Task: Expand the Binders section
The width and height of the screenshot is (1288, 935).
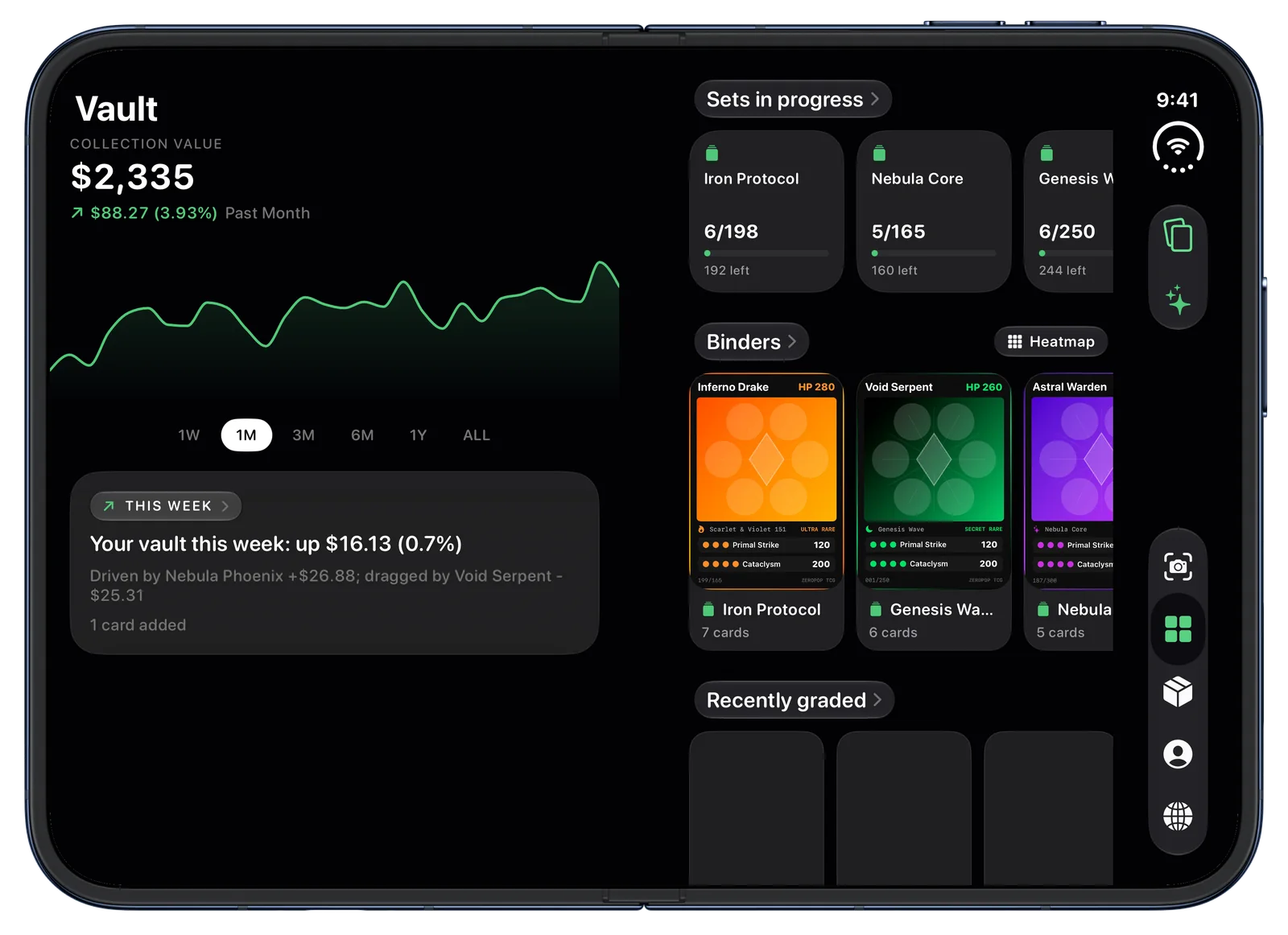Action: [751, 342]
